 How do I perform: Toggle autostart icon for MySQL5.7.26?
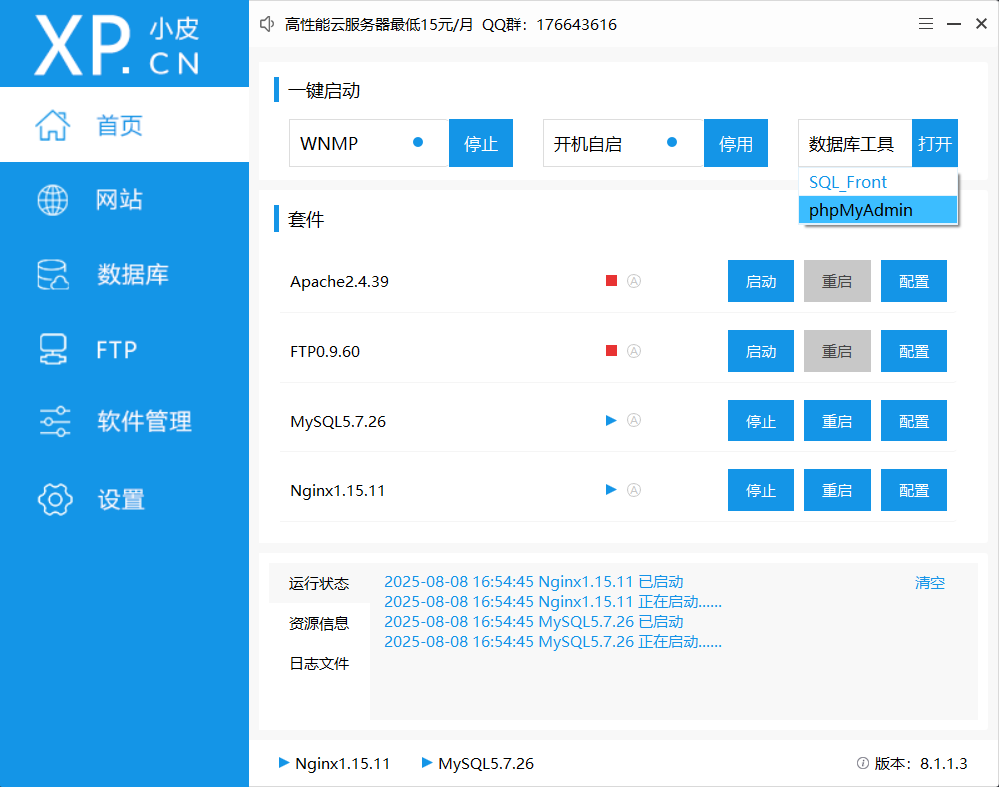(634, 420)
